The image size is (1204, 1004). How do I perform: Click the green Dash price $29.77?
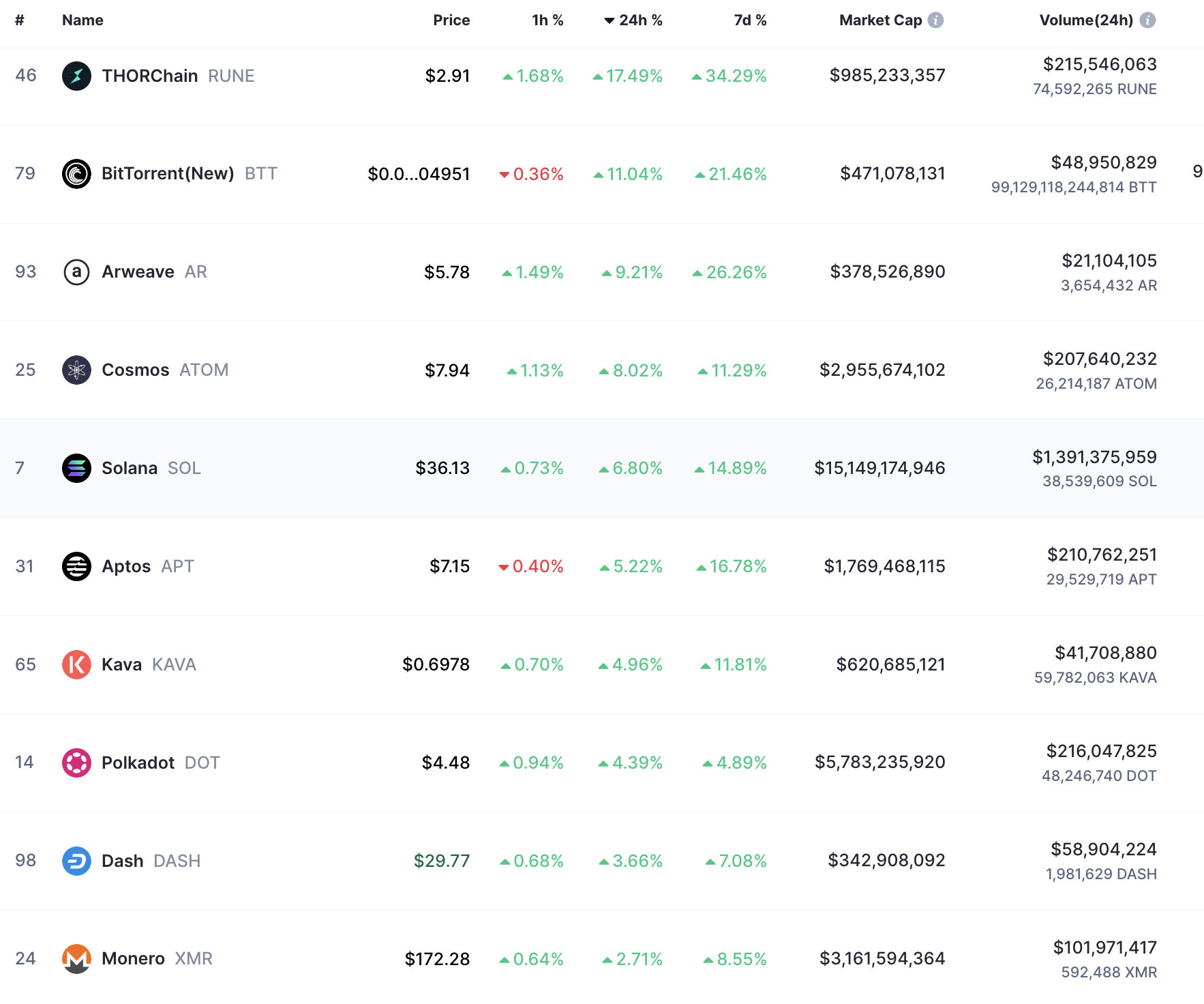pyautogui.click(x=442, y=861)
